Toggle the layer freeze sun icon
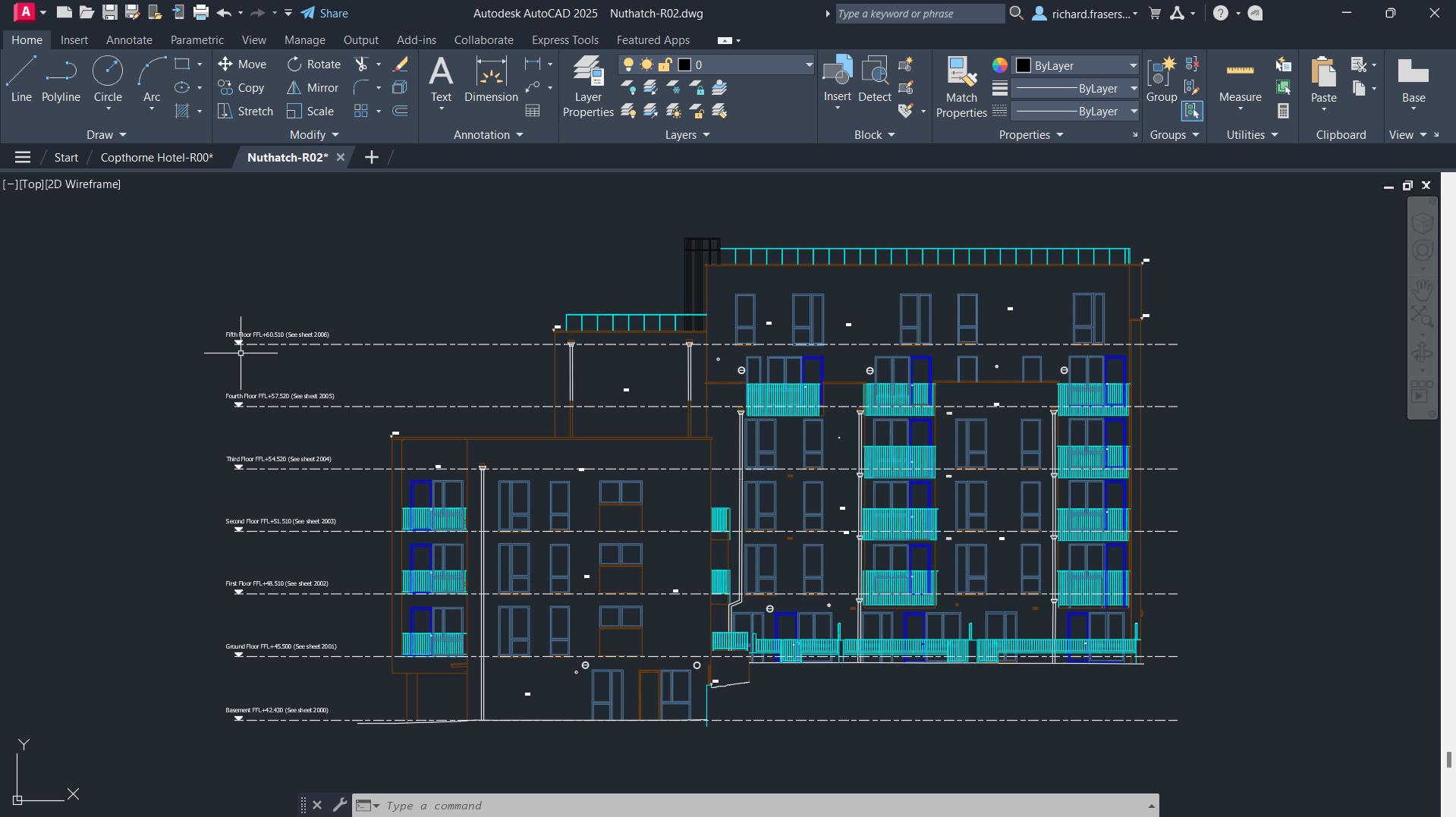Screen dimensions: 1456x817 (646, 65)
